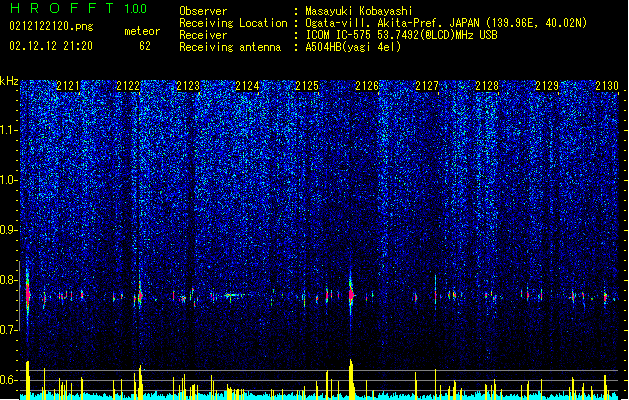Select observer name Masayuki Kobayashi
629x400 pixels.
[359, 11]
